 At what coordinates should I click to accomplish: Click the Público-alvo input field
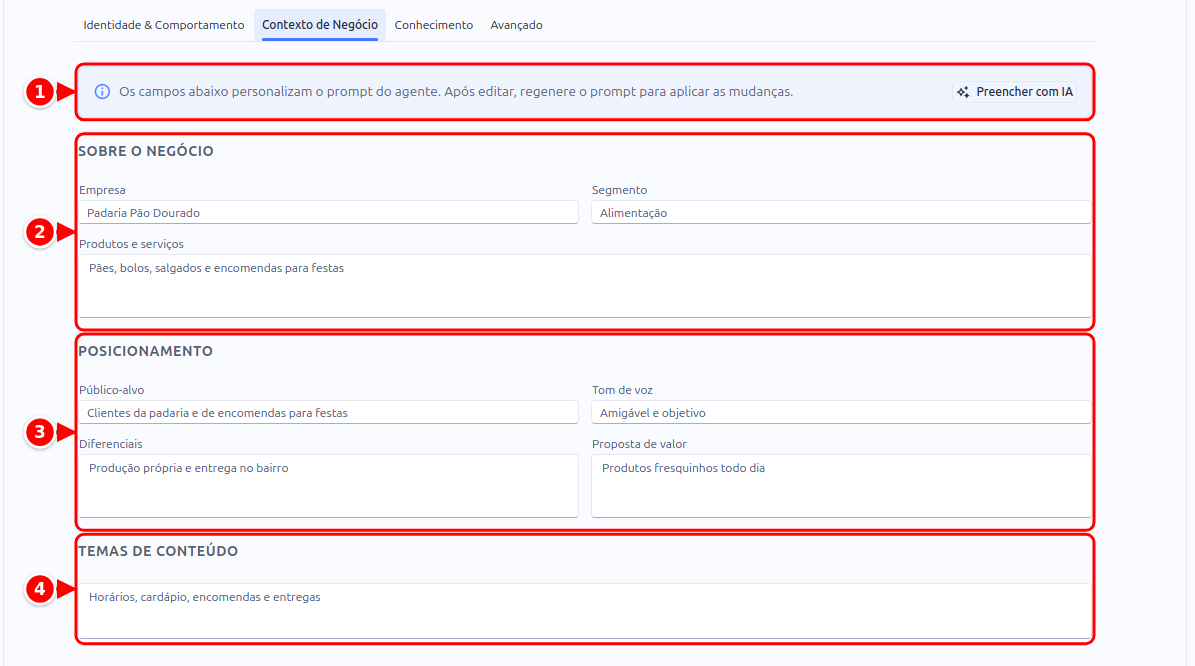tap(328, 412)
